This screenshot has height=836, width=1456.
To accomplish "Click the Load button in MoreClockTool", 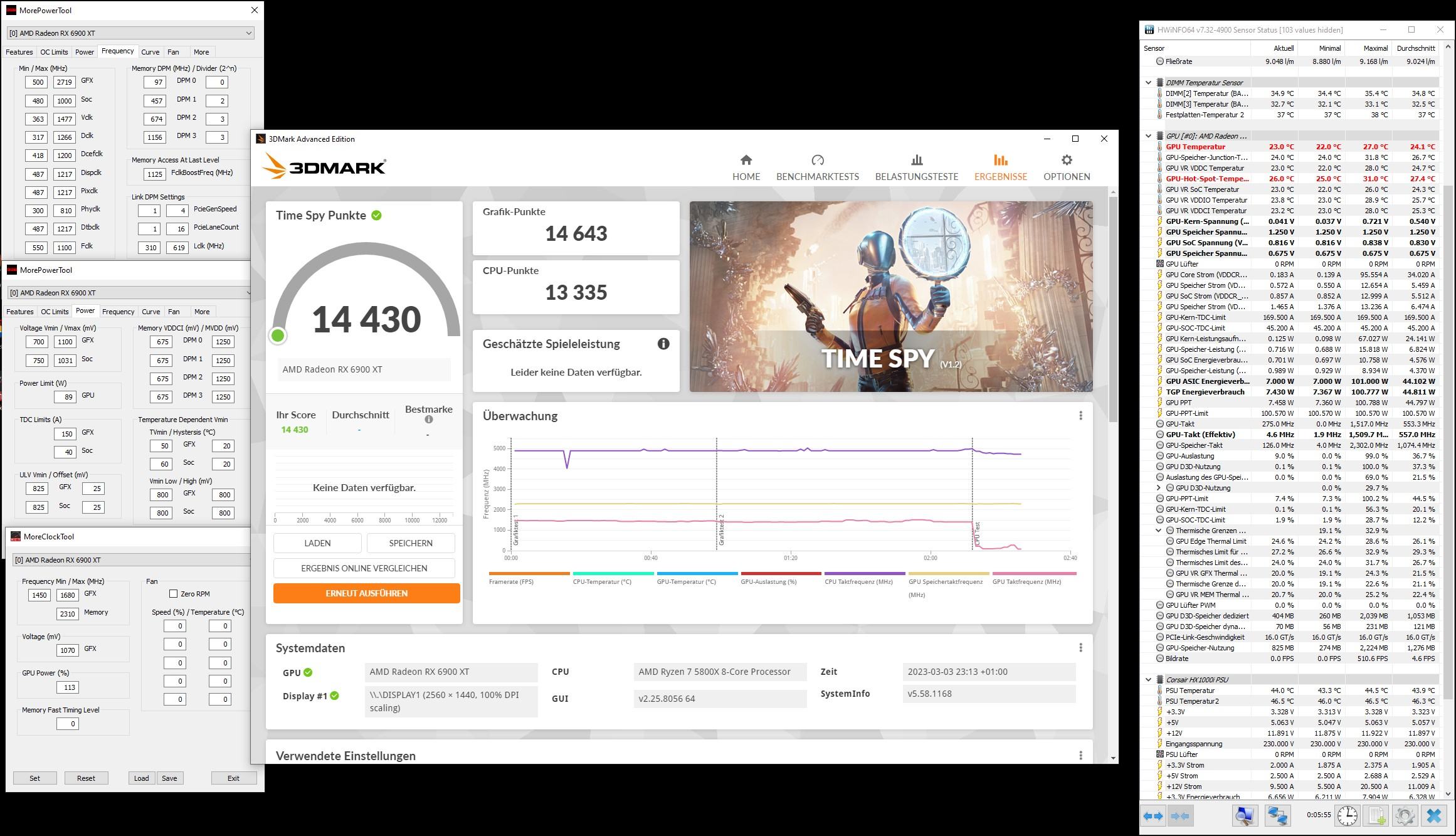I will tap(142, 778).
